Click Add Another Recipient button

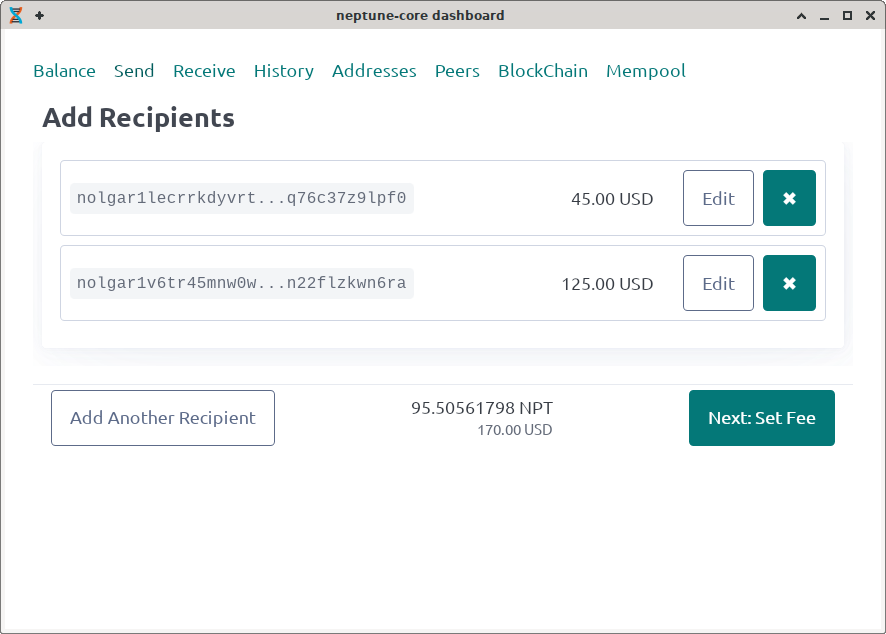(x=163, y=418)
